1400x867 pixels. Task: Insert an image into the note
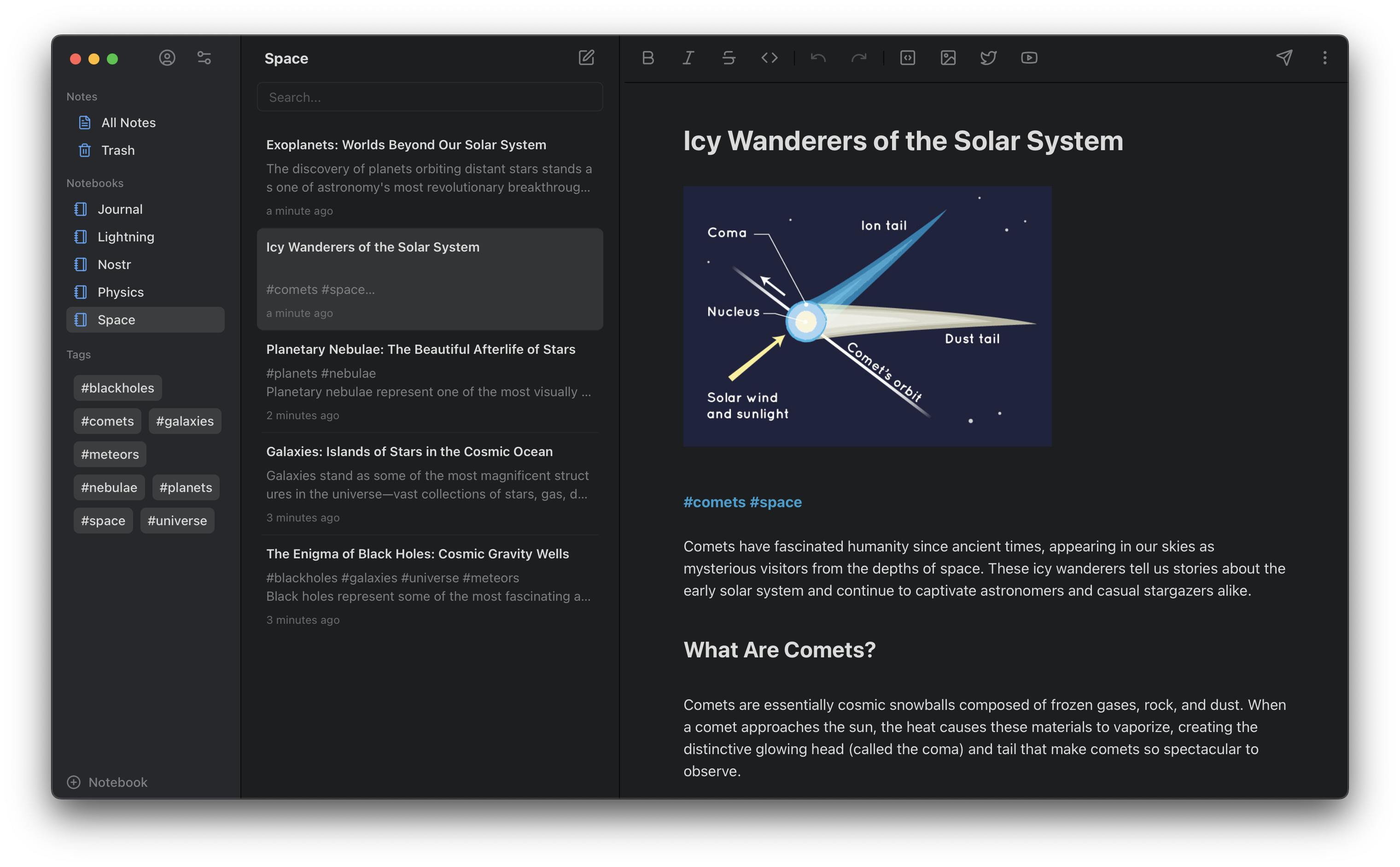[948, 57]
